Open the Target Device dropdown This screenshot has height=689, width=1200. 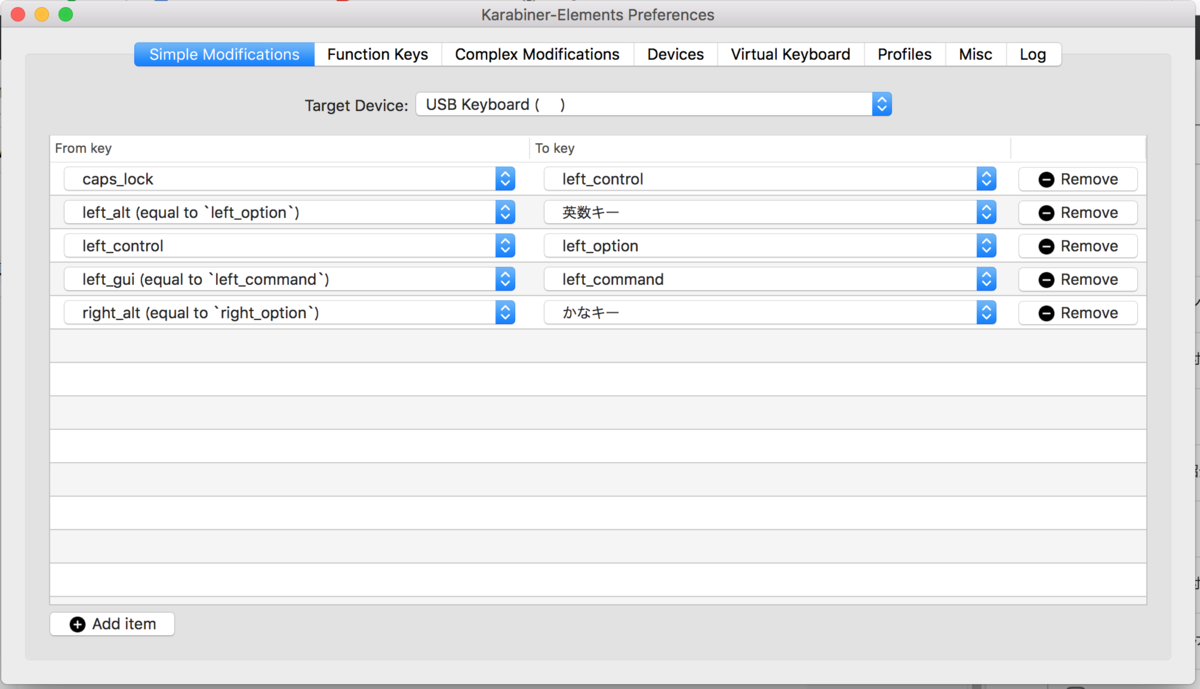[653, 104]
